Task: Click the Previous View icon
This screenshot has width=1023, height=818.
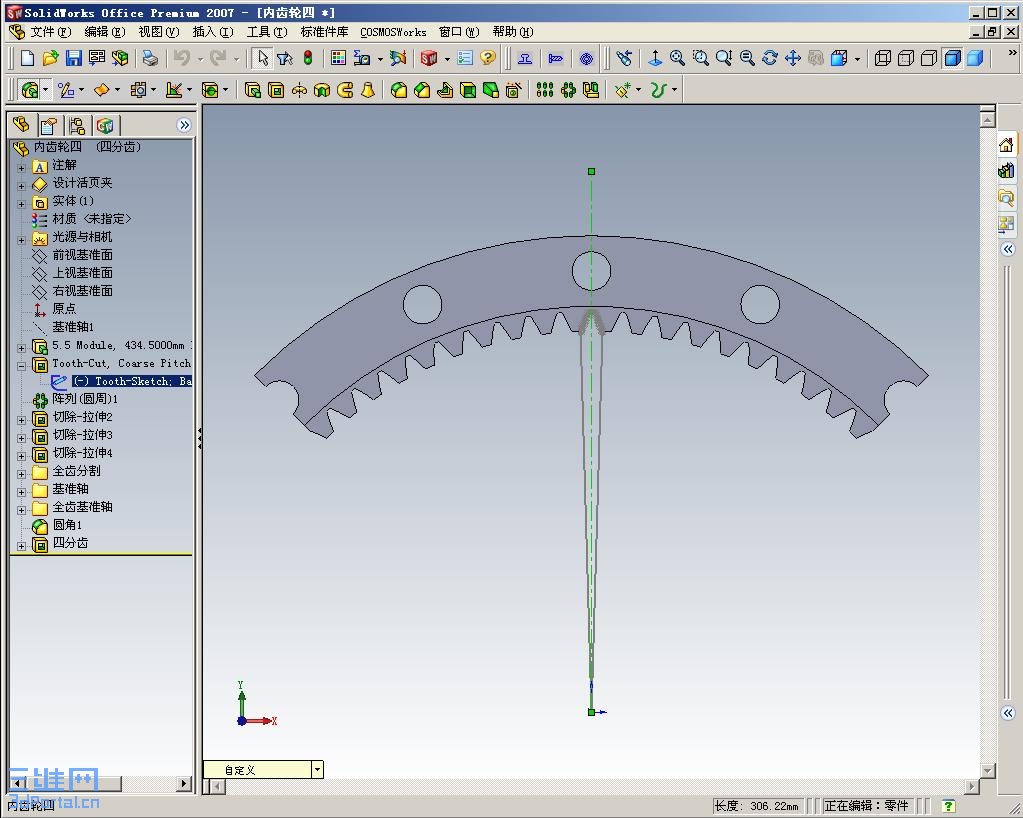Action: click(624, 59)
